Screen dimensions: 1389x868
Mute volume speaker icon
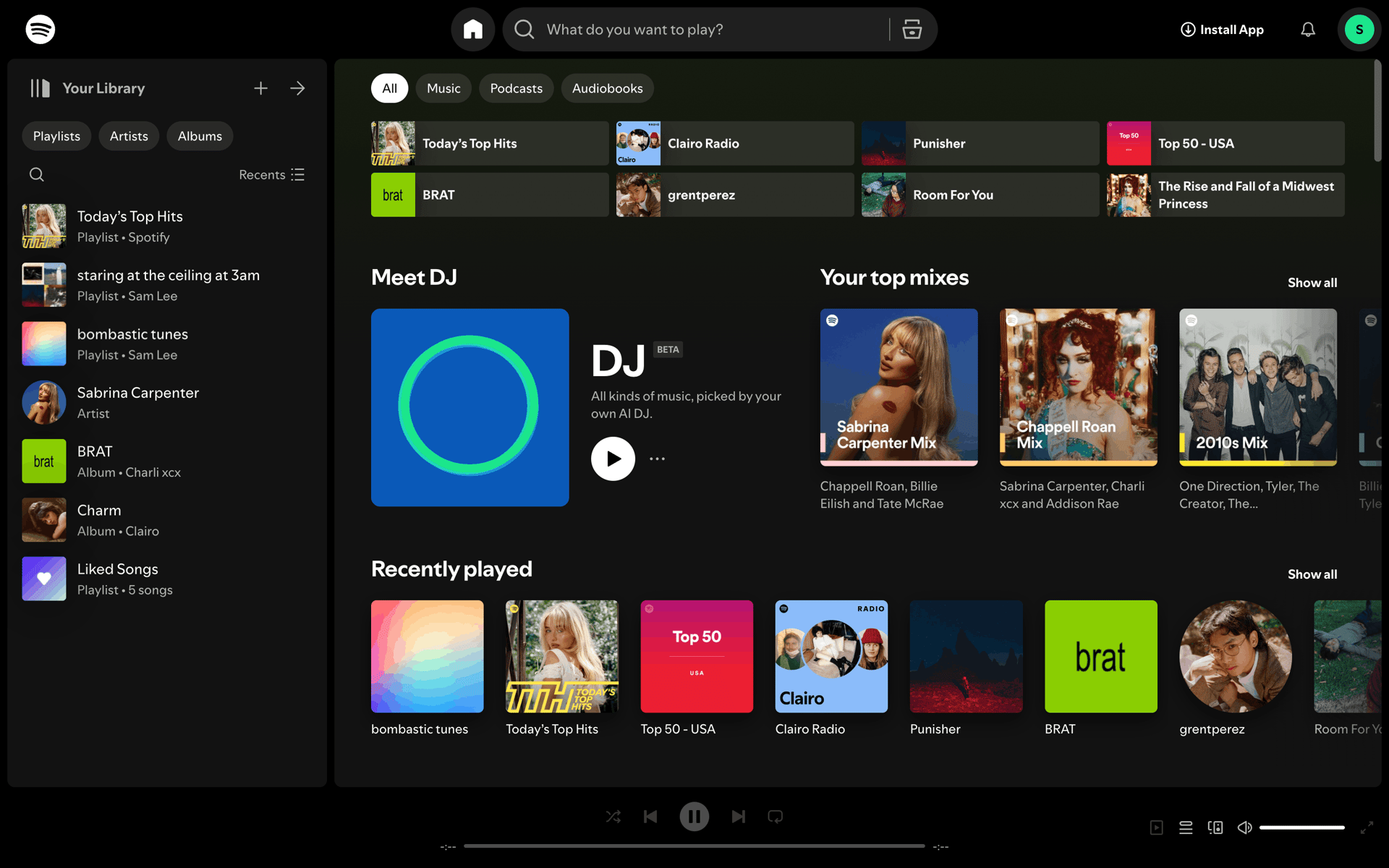[1244, 827]
